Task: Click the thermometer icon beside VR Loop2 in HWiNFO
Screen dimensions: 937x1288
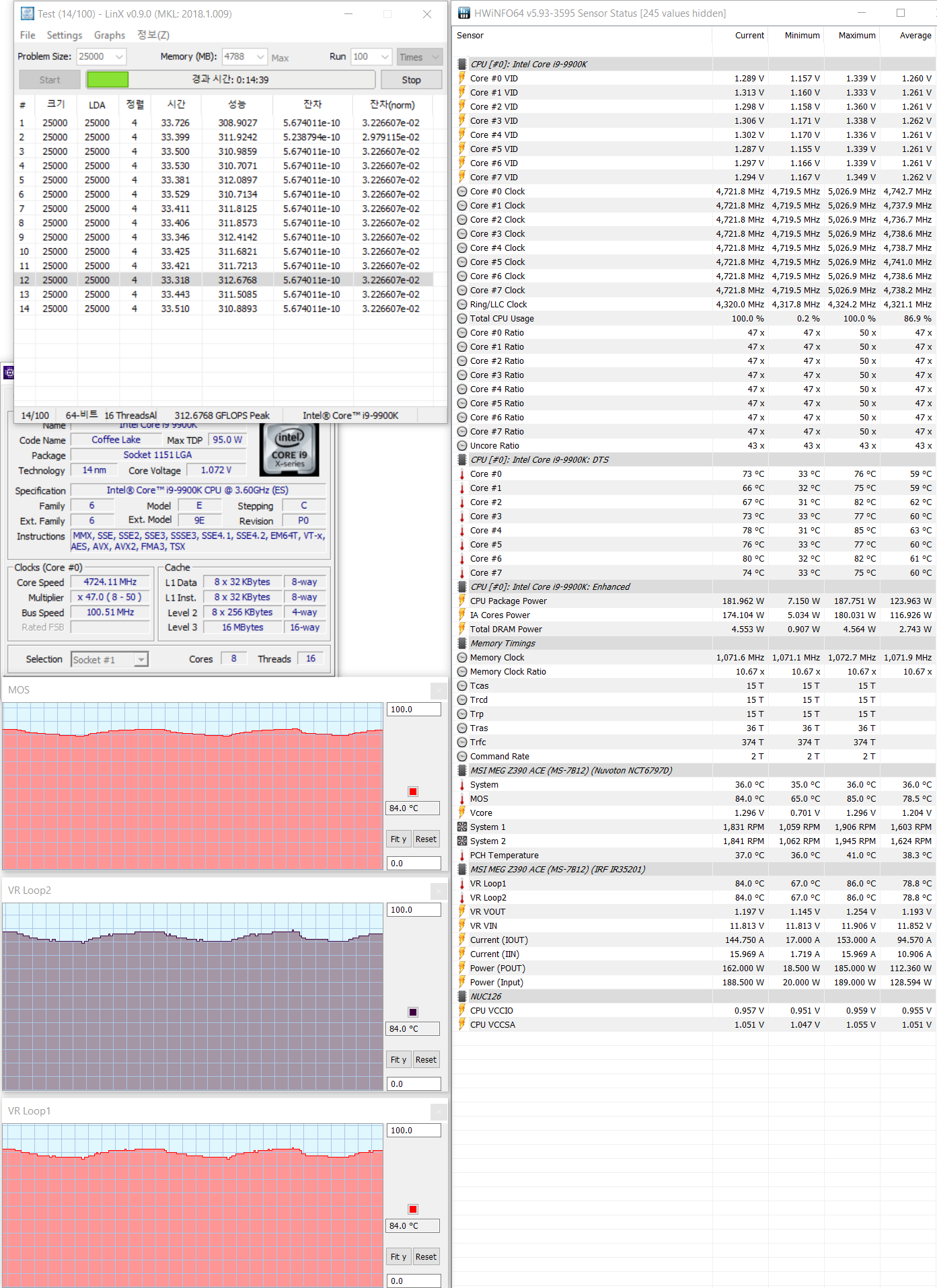Action: (462, 898)
